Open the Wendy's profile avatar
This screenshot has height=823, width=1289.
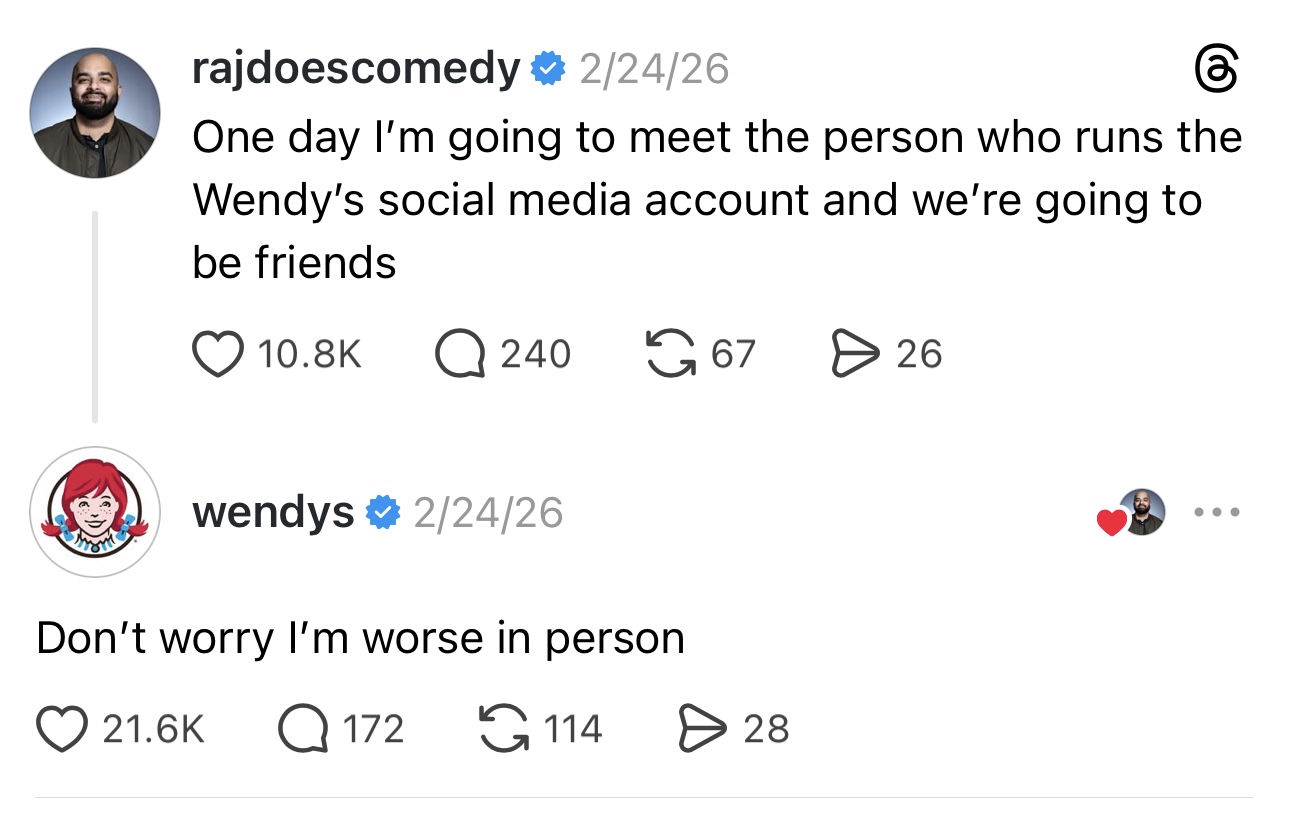[x=94, y=512]
